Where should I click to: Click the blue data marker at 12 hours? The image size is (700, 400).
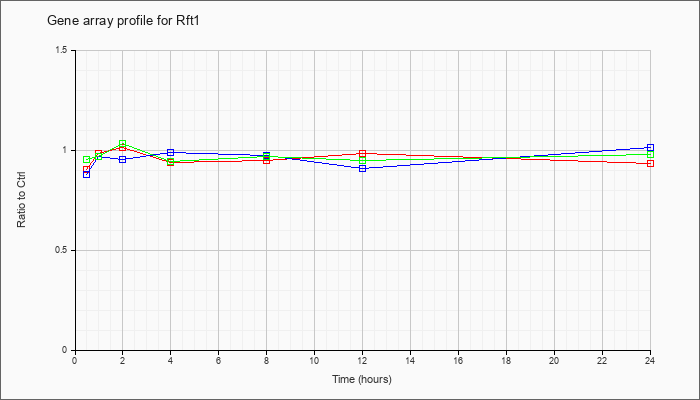pyautogui.click(x=362, y=168)
